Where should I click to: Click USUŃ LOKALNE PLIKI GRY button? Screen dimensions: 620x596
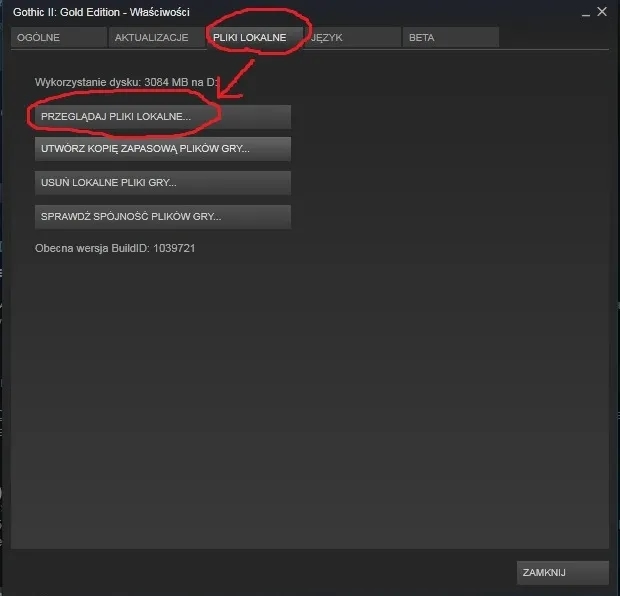[x=162, y=183]
